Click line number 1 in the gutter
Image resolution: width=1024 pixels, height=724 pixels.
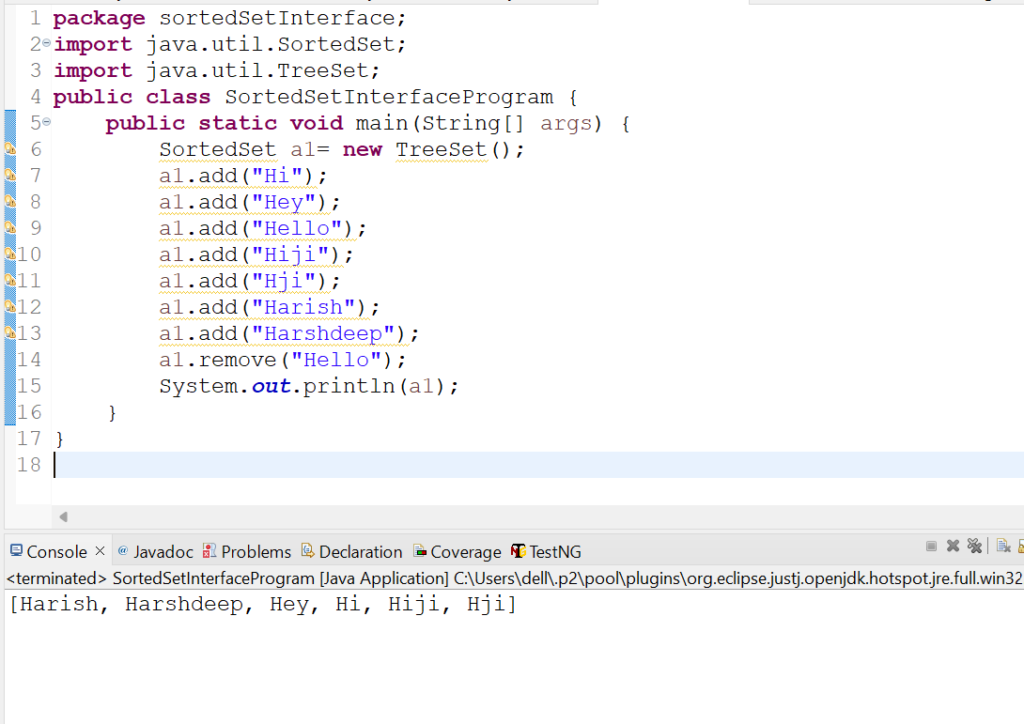click(35, 18)
